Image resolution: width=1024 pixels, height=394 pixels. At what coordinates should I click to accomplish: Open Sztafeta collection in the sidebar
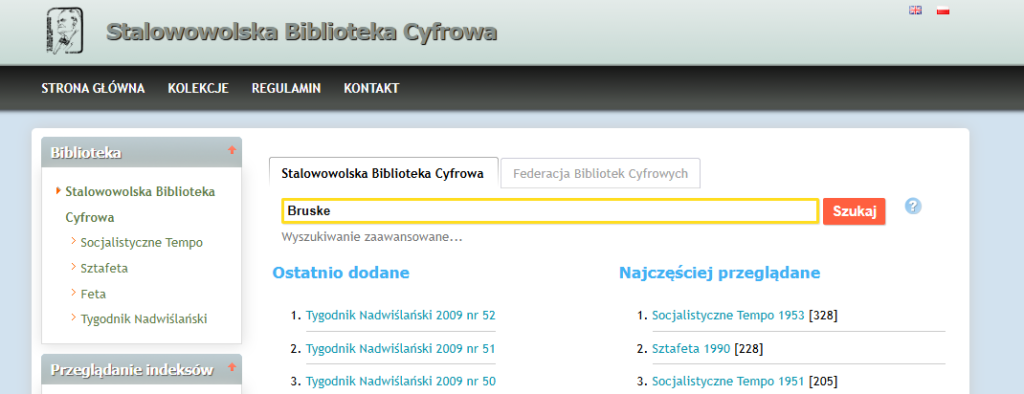coord(104,268)
